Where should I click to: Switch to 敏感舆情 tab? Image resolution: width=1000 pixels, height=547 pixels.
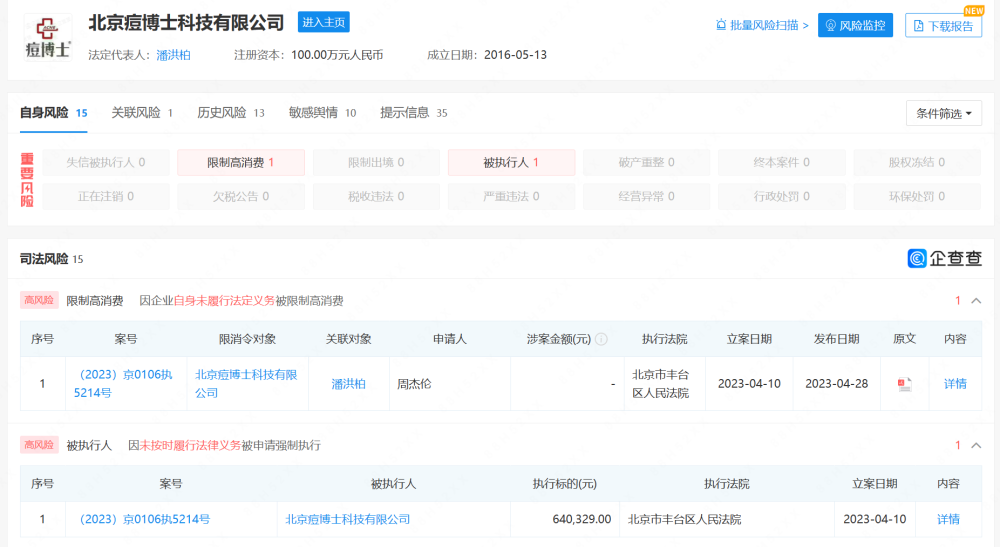coord(322,113)
